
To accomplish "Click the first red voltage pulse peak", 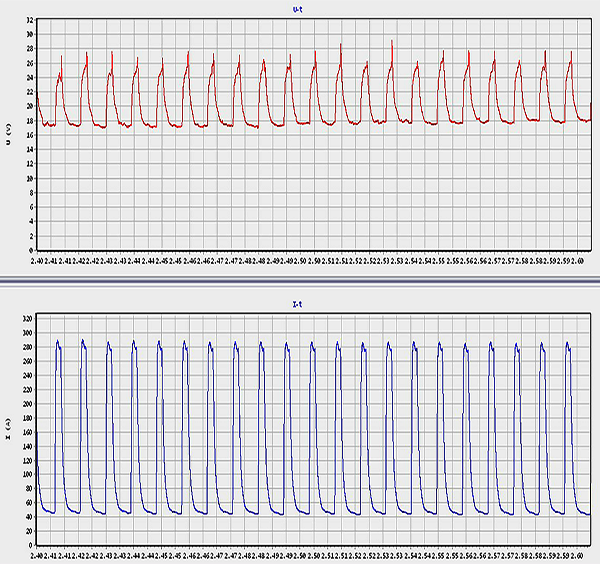I will (x=62, y=56).
